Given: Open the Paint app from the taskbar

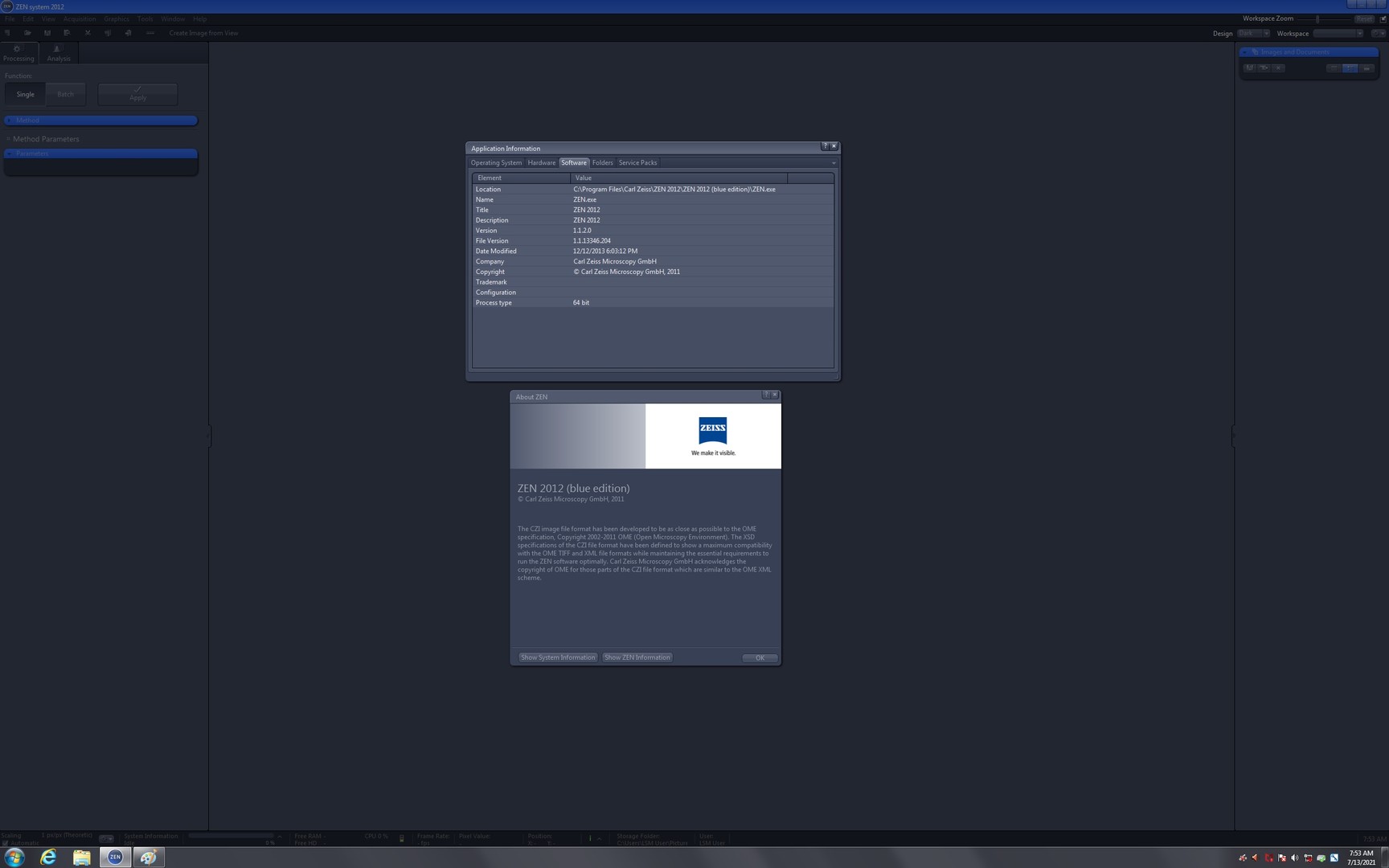Looking at the screenshot, I should 149,858.
